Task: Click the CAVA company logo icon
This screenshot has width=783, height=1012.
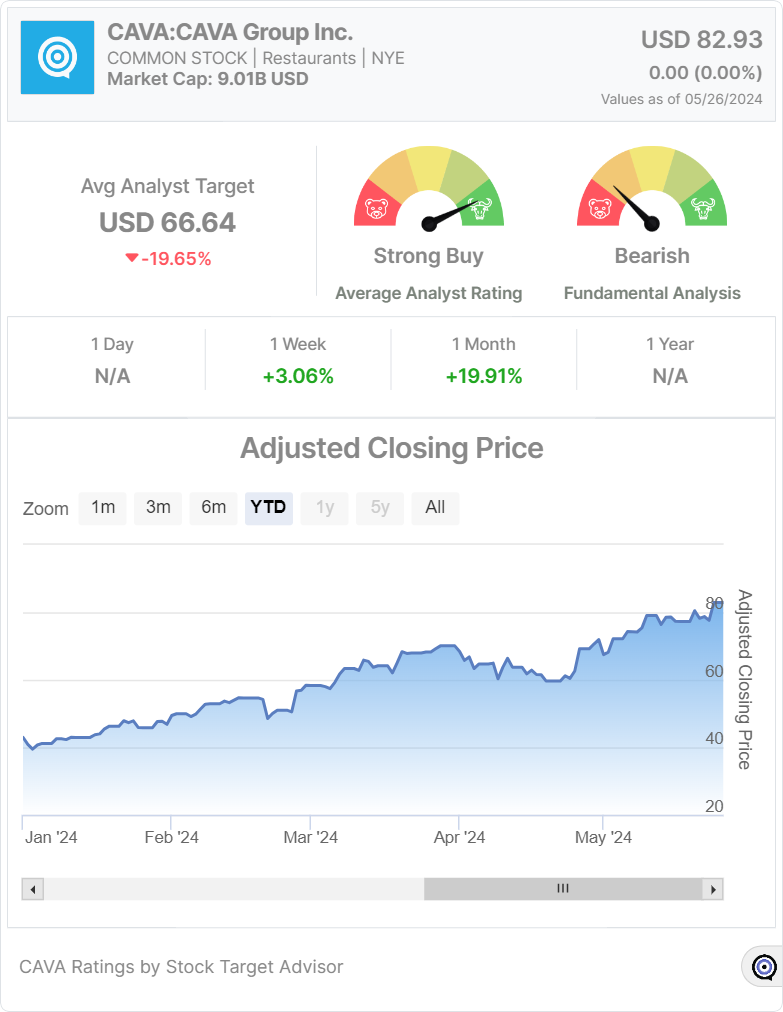Action: pos(58,58)
